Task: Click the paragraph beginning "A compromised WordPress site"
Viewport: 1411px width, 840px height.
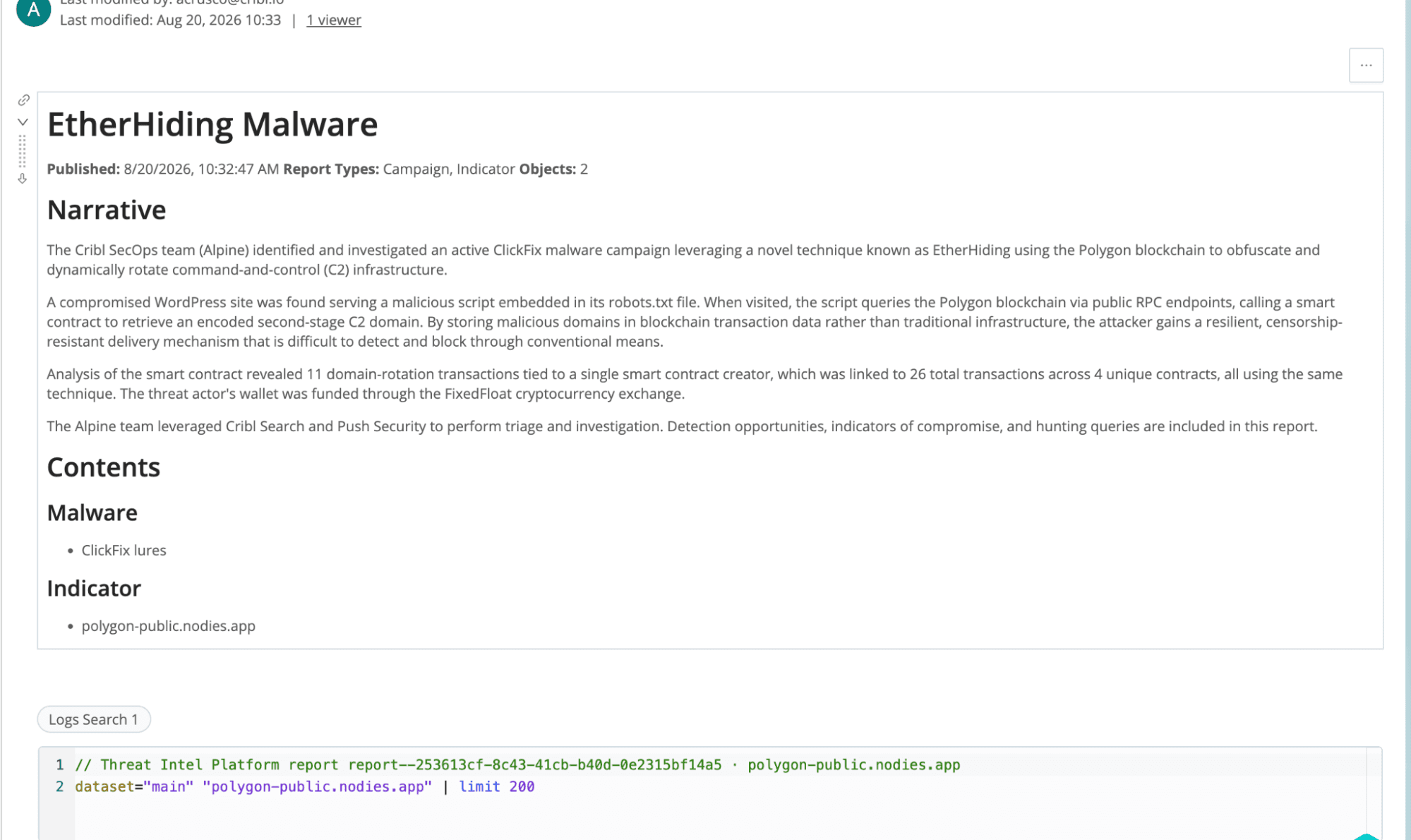Action: (x=695, y=322)
